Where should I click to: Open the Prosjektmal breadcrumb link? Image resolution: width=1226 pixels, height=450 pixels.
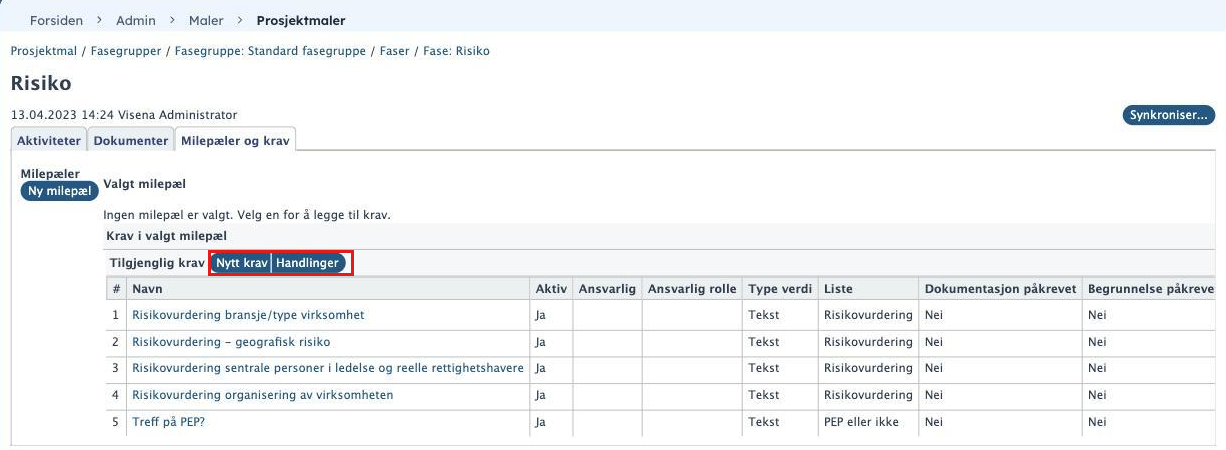pyautogui.click(x=44, y=51)
